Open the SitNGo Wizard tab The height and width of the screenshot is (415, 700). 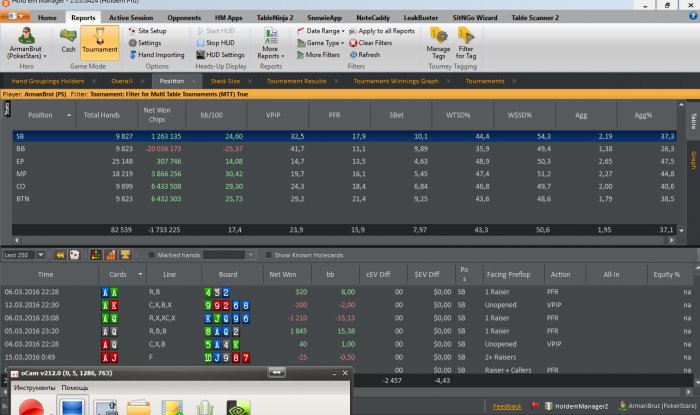coord(475,18)
